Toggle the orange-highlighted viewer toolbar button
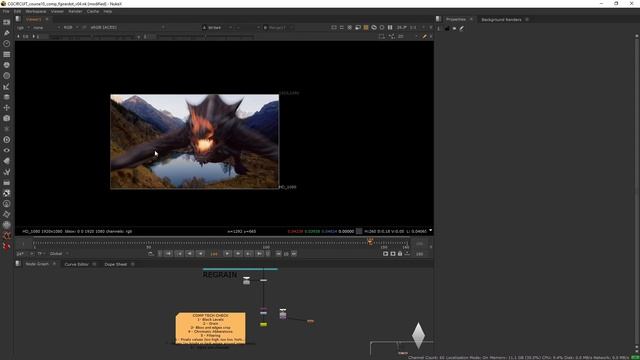The width and height of the screenshot is (640, 360). 366,27
